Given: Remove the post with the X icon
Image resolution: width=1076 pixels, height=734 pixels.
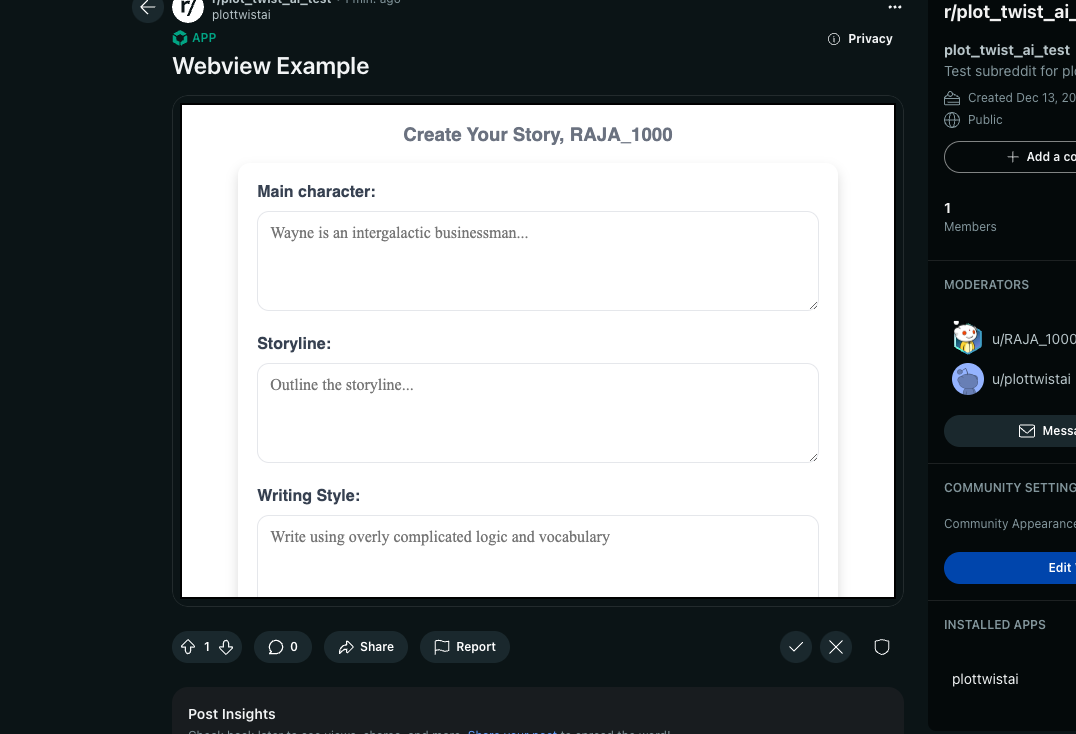Looking at the screenshot, I should coord(836,647).
